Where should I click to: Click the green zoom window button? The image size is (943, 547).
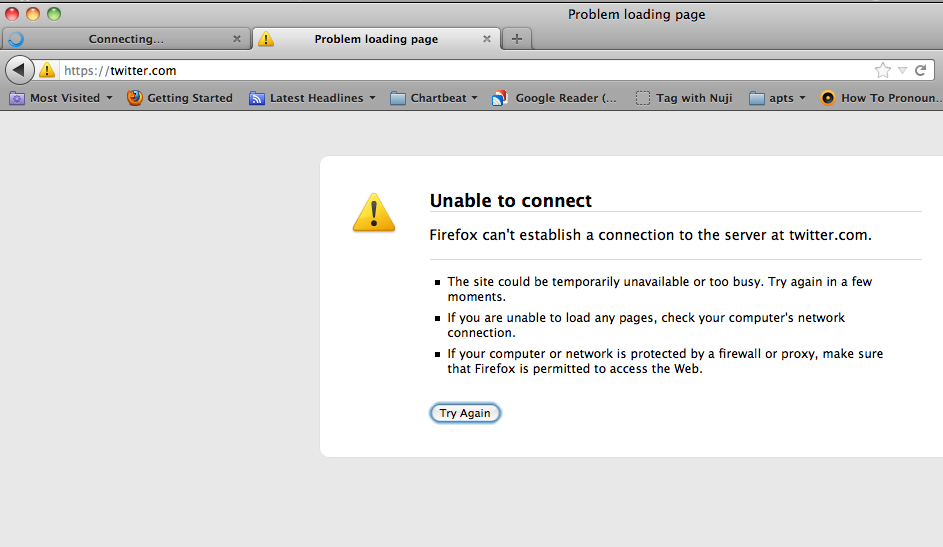(x=54, y=13)
